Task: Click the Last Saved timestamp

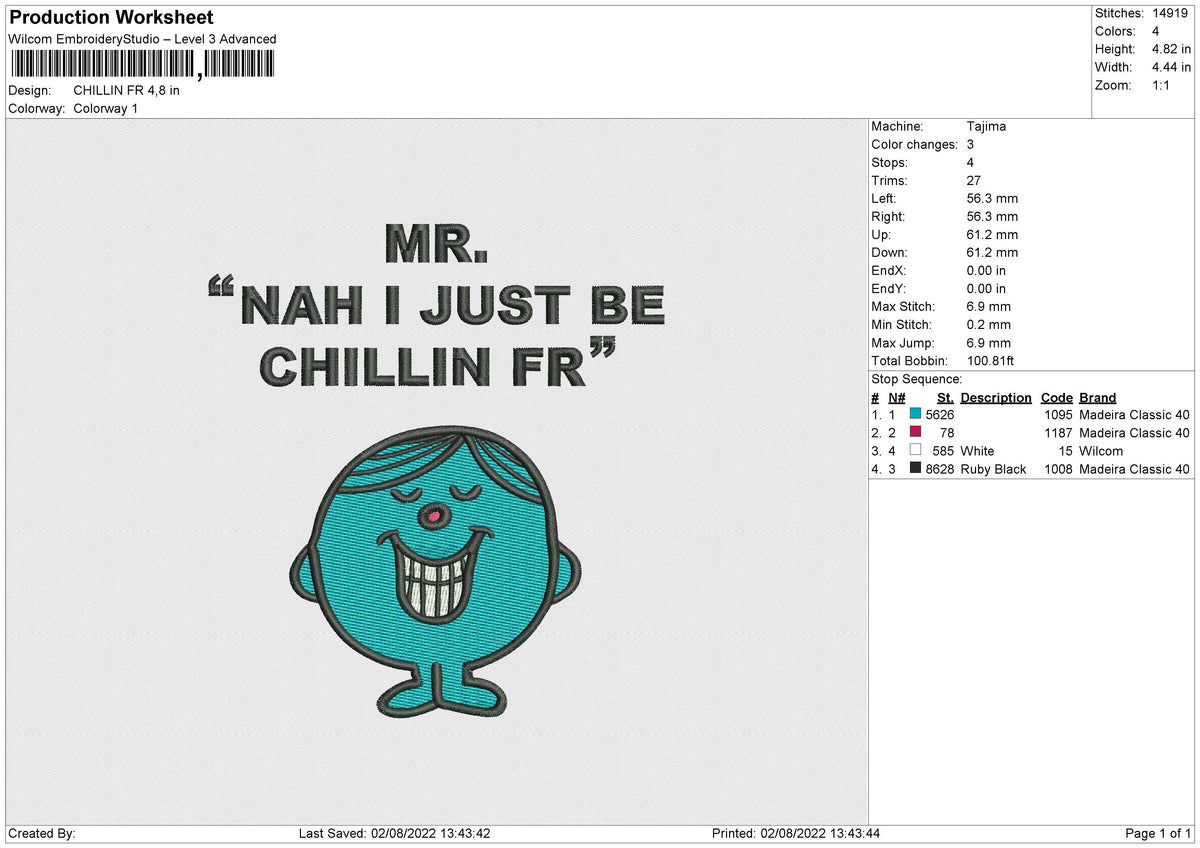Action: tap(395, 834)
